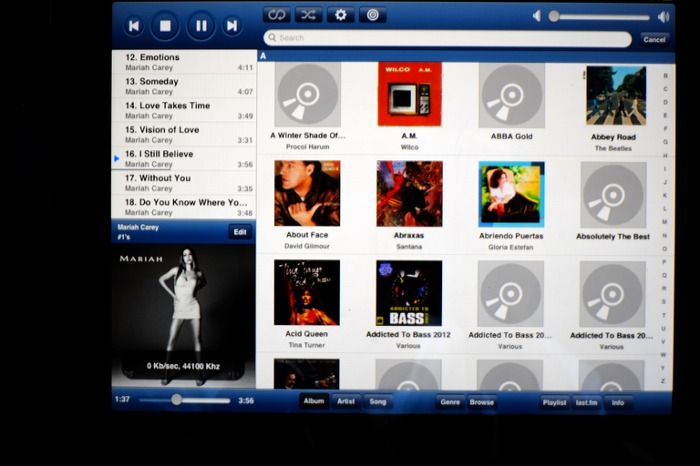Open Addicted To Bass 2012 cover

pyautogui.click(x=409, y=293)
